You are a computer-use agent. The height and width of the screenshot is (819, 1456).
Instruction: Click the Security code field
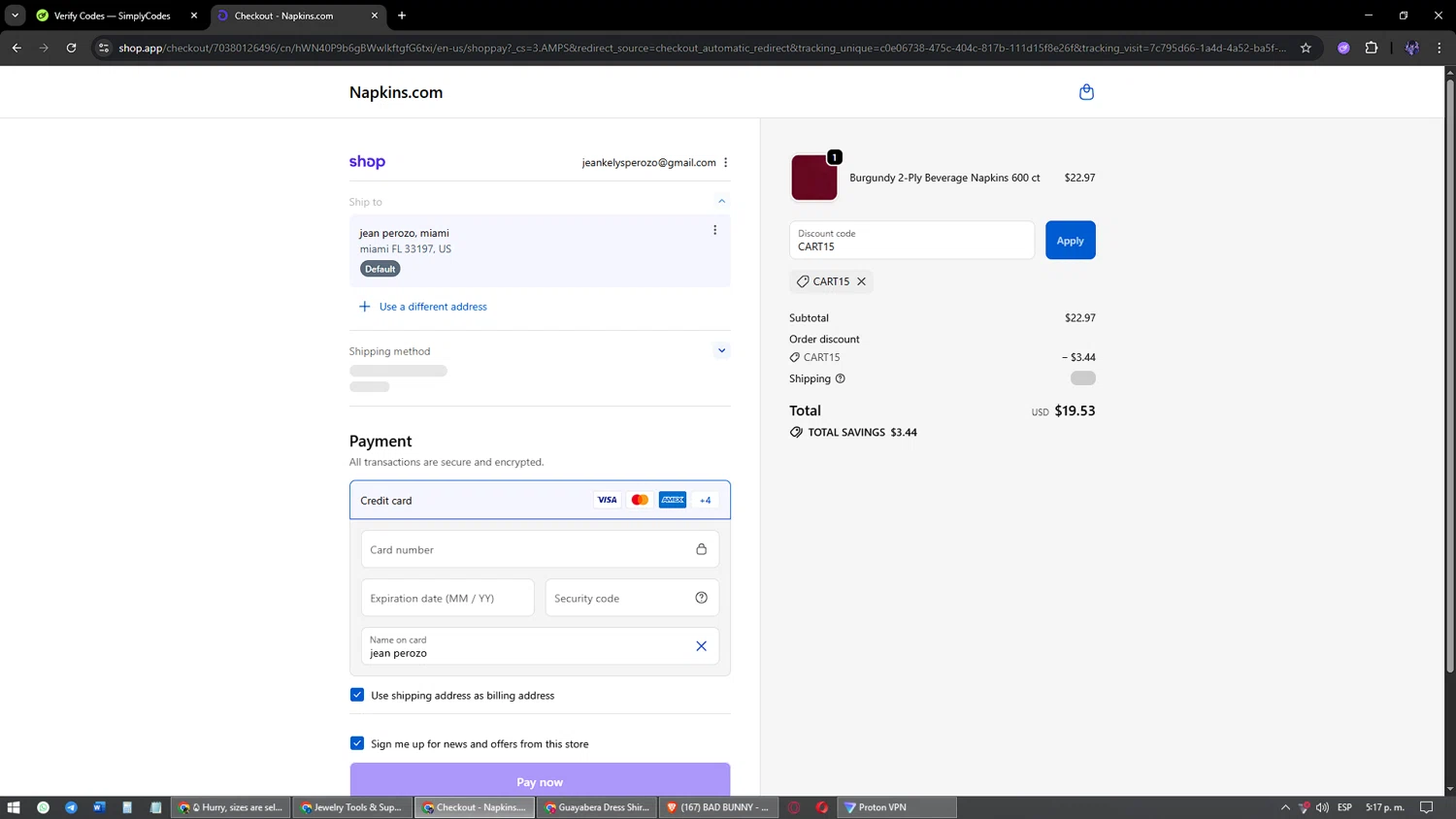pyautogui.click(x=632, y=598)
